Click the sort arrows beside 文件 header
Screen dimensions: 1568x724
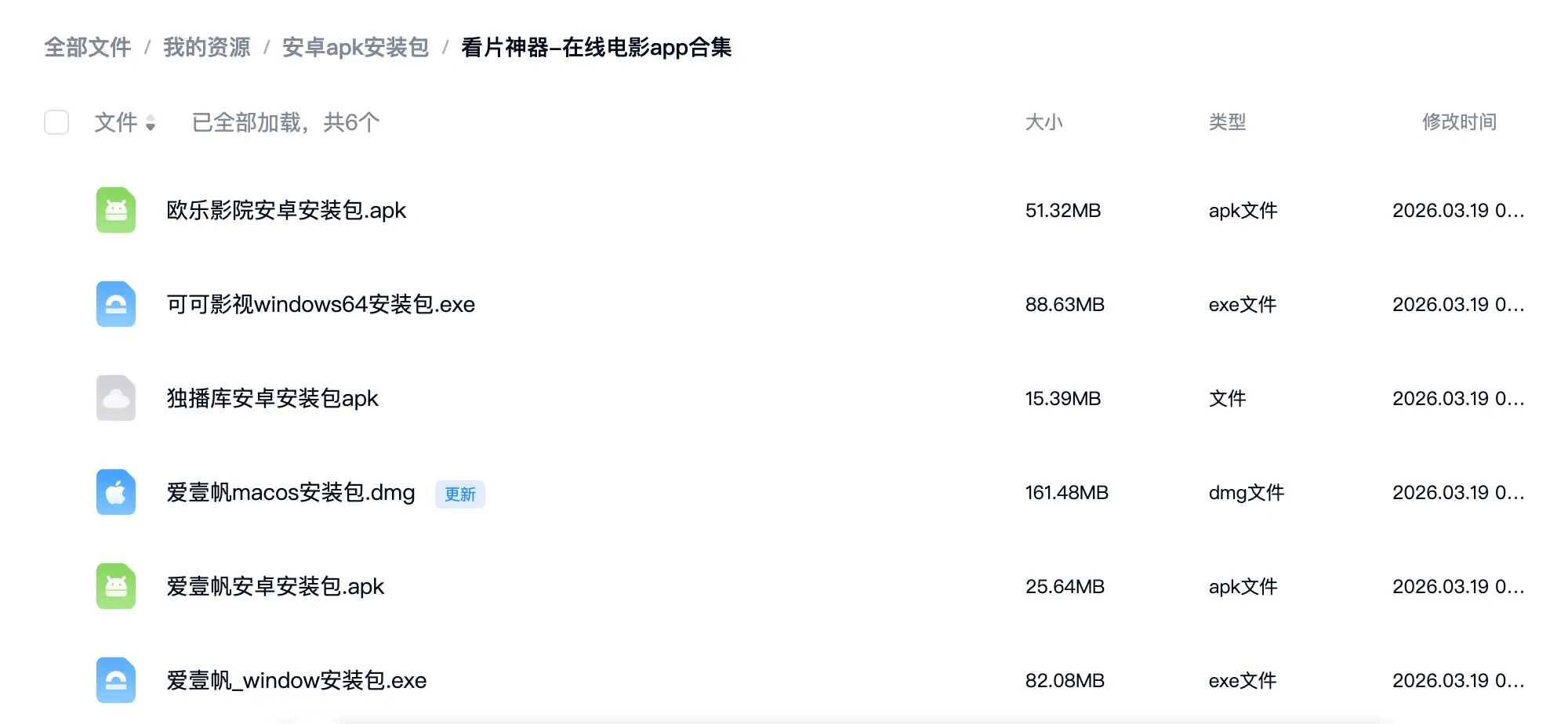(x=151, y=123)
